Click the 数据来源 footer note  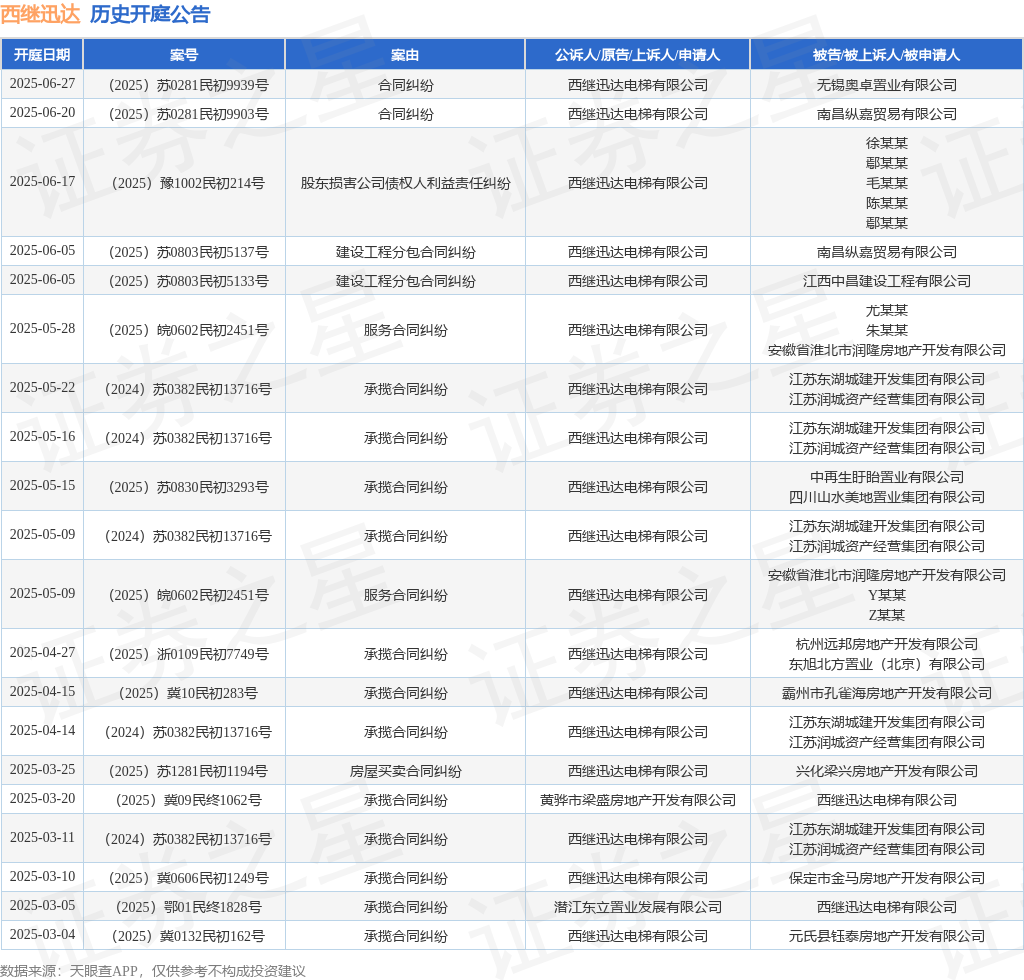coord(153,971)
